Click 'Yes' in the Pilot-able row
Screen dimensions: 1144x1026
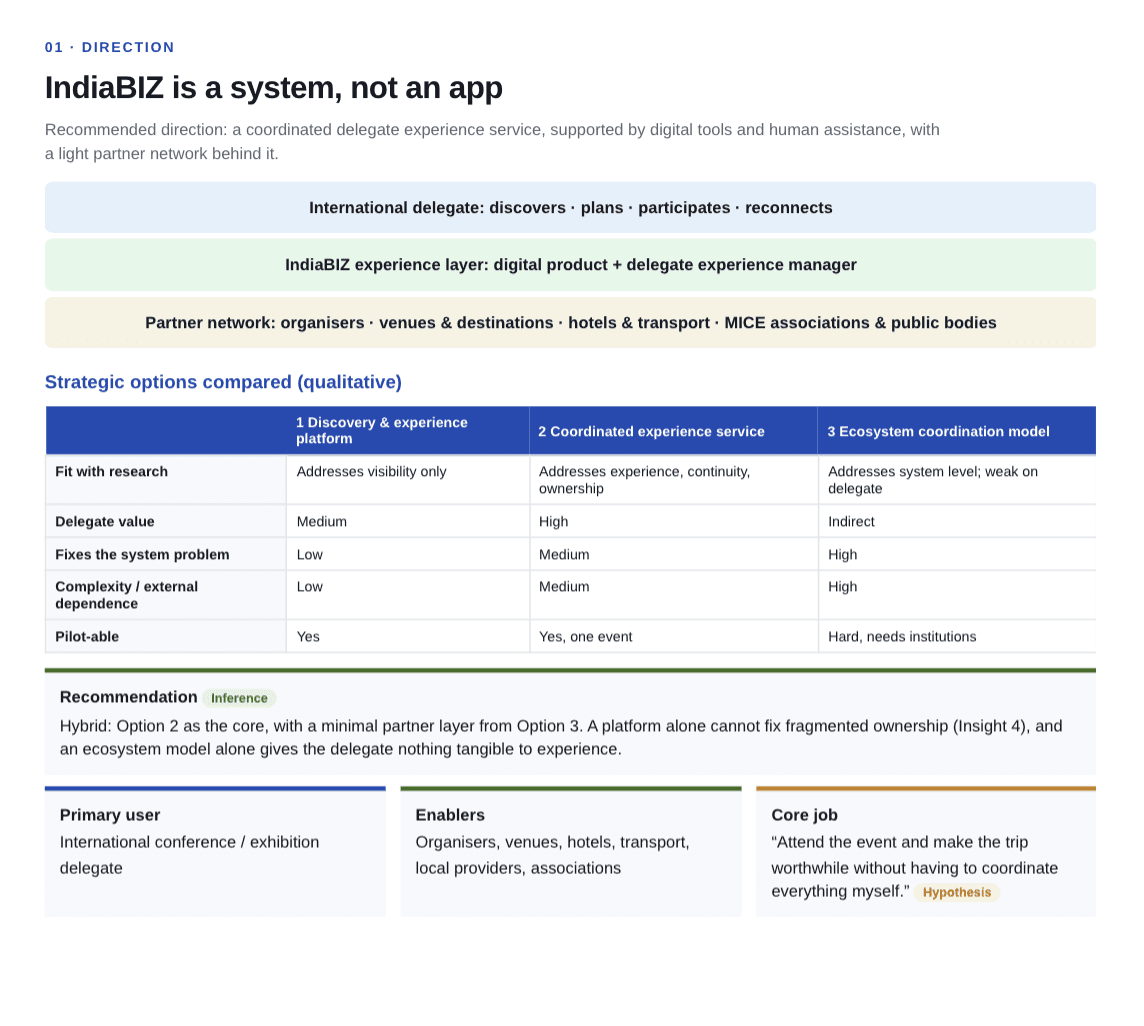(x=308, y=636)
